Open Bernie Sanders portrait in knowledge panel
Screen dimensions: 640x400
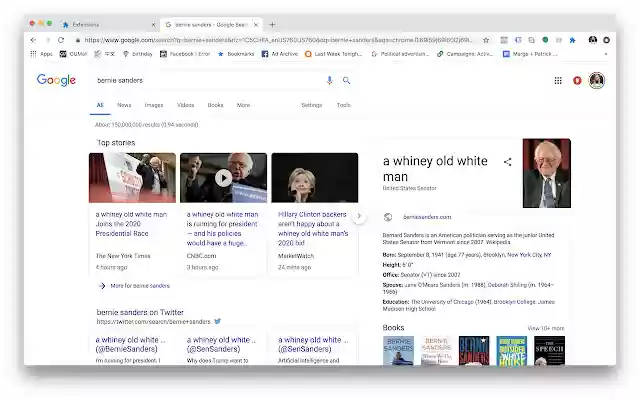(547, 173)
